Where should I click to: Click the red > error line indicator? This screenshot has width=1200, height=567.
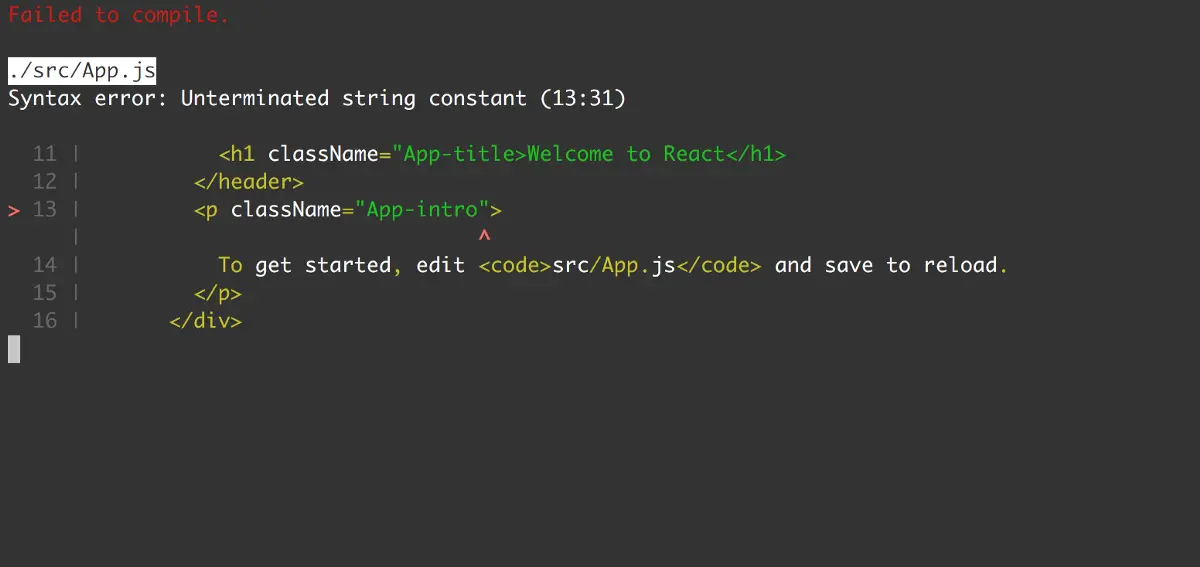click(14, 210)
